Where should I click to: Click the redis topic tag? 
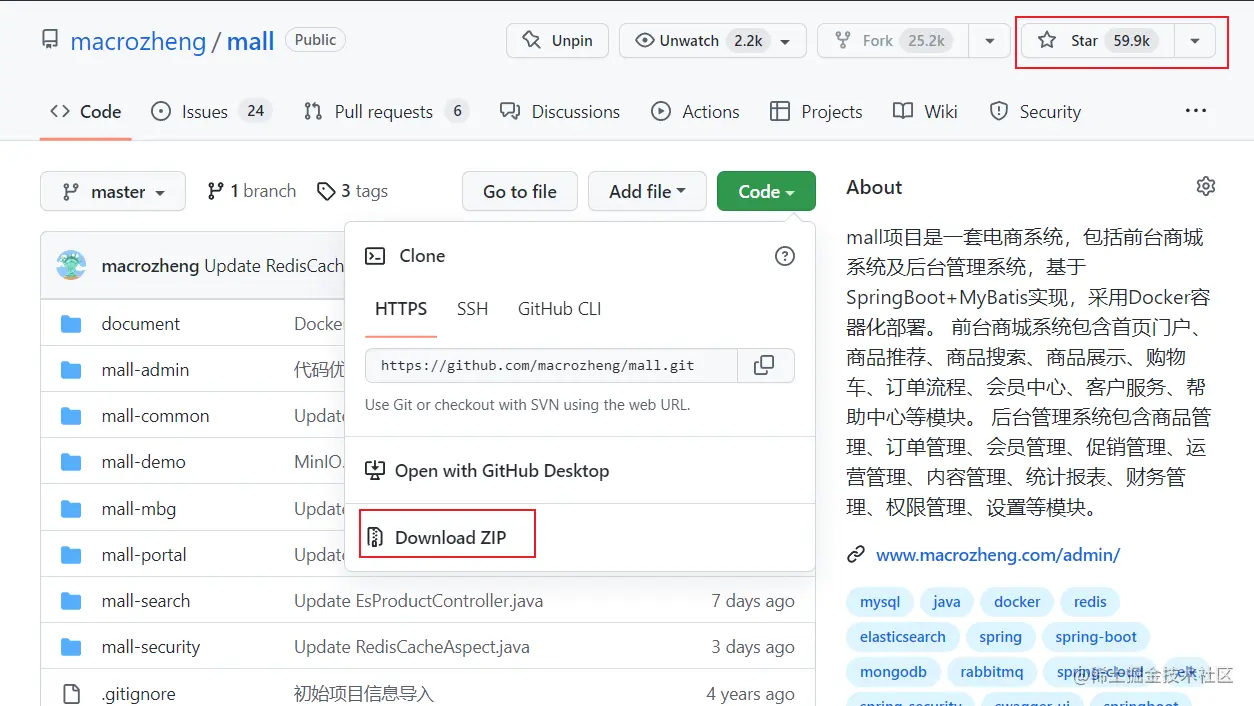coord(1090,602)
